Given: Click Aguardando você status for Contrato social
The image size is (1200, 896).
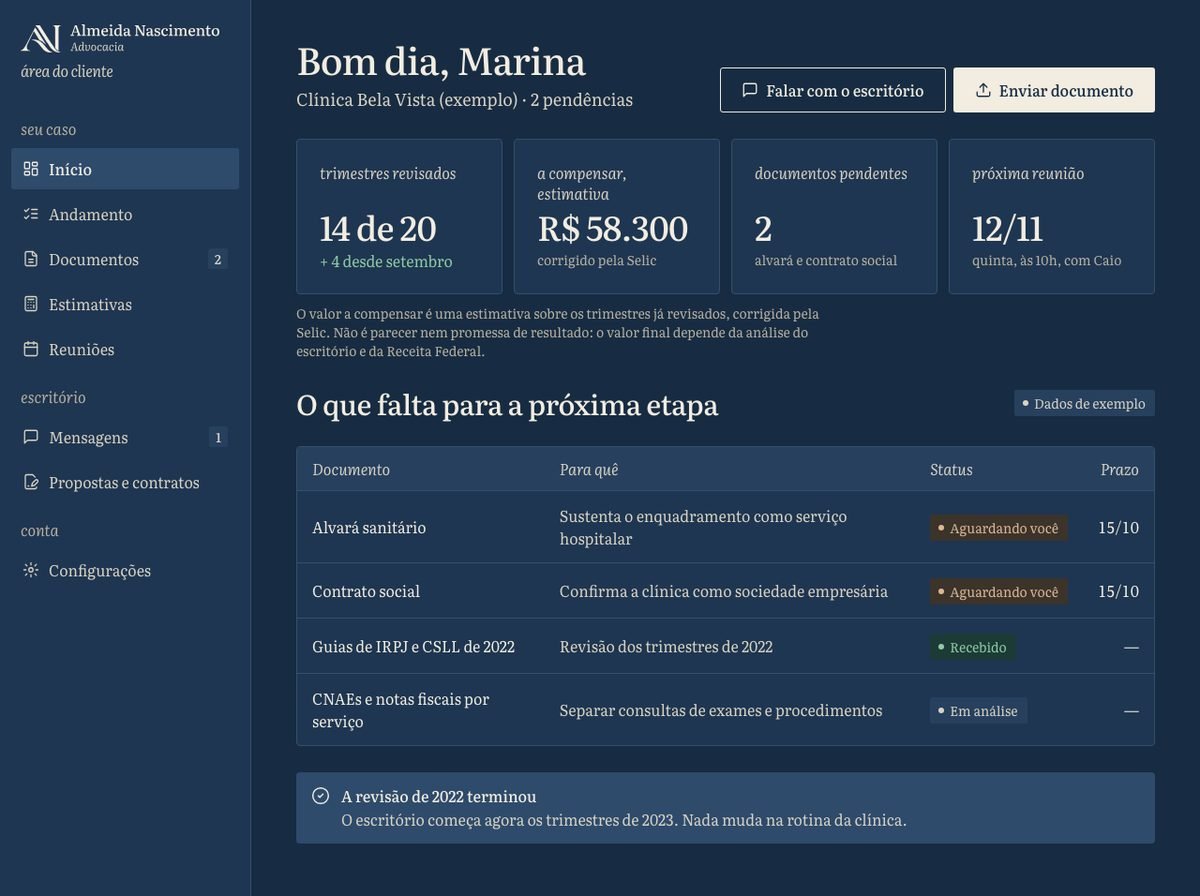Looking at the screenshot, I should pos(999,592).
